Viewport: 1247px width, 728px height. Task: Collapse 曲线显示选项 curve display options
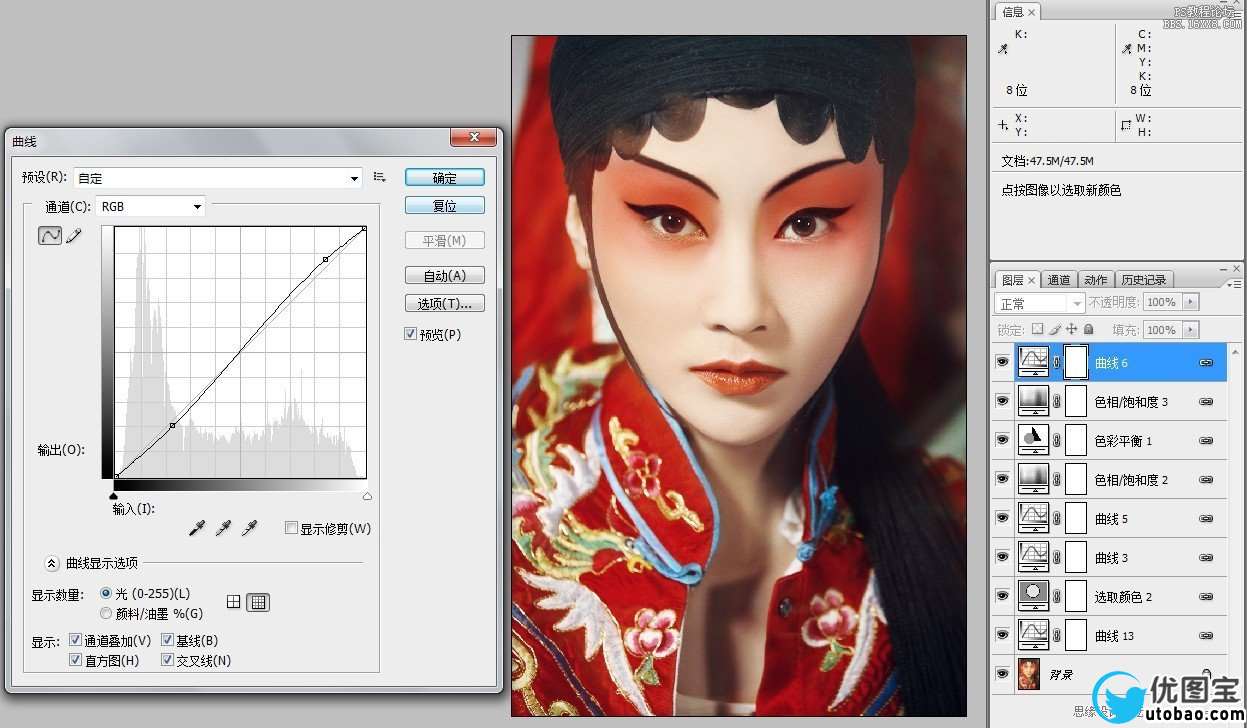52,563
